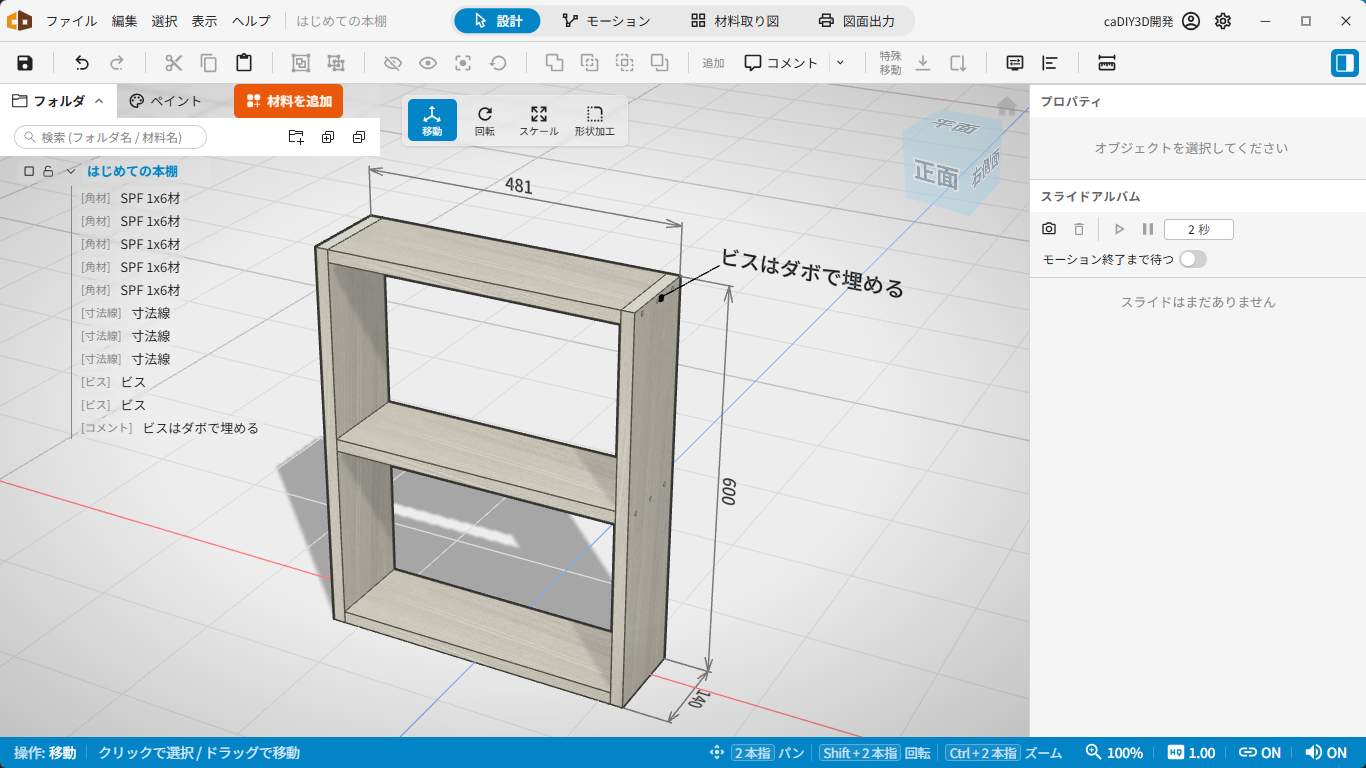Expand the フォルダ panel chevron
Screen dimensions: 1366x768
coord(99,101)
